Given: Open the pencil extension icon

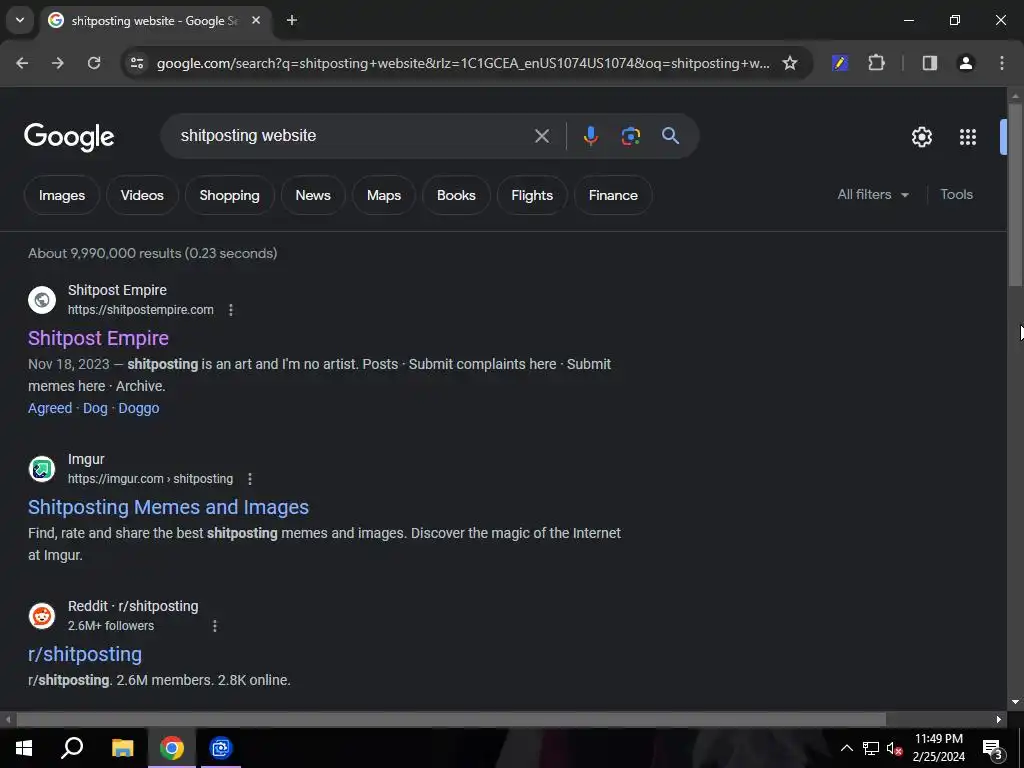Looking at the screenshot, I should pos(840,63).
